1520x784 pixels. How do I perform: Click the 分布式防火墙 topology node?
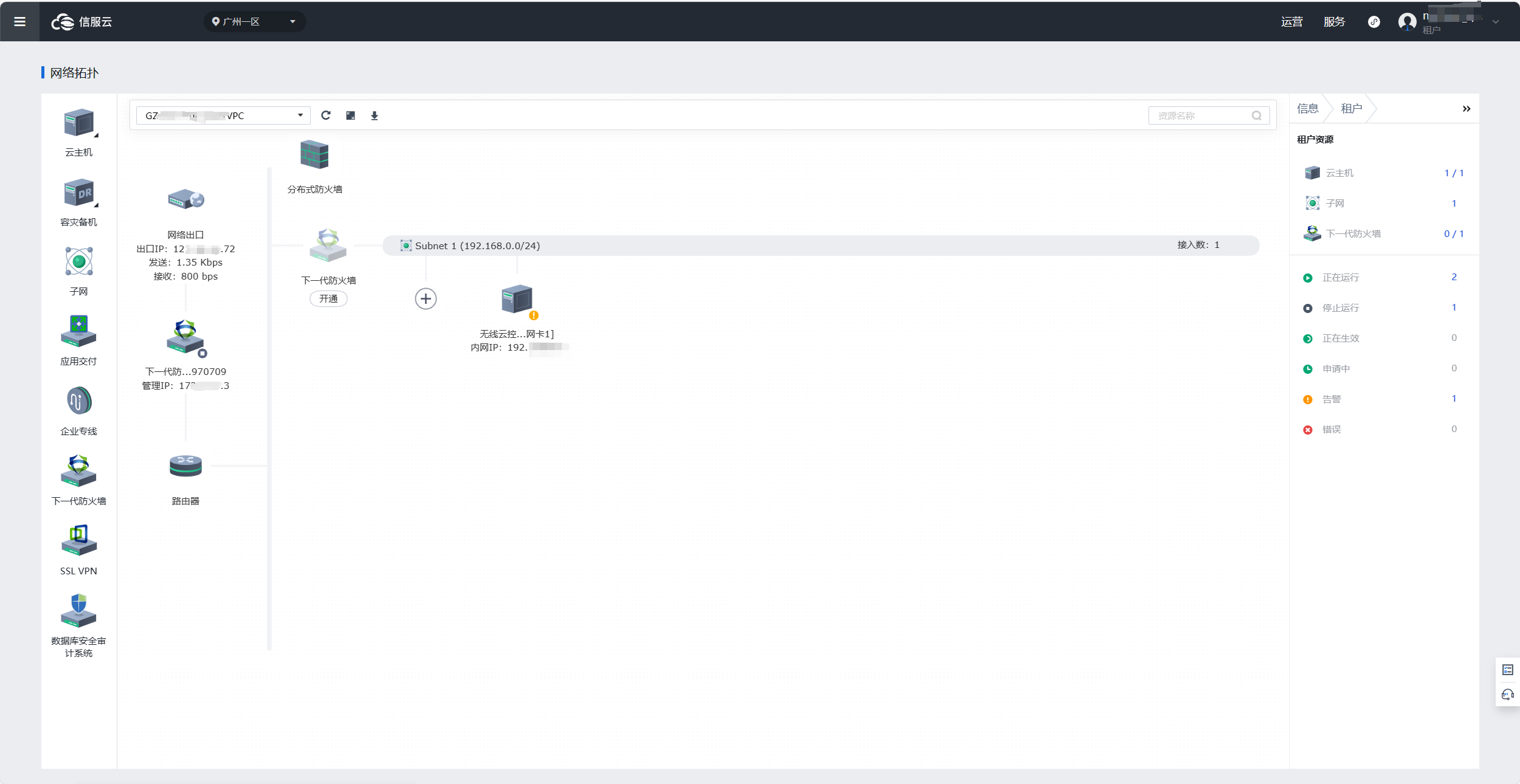[x=314, y=156]
